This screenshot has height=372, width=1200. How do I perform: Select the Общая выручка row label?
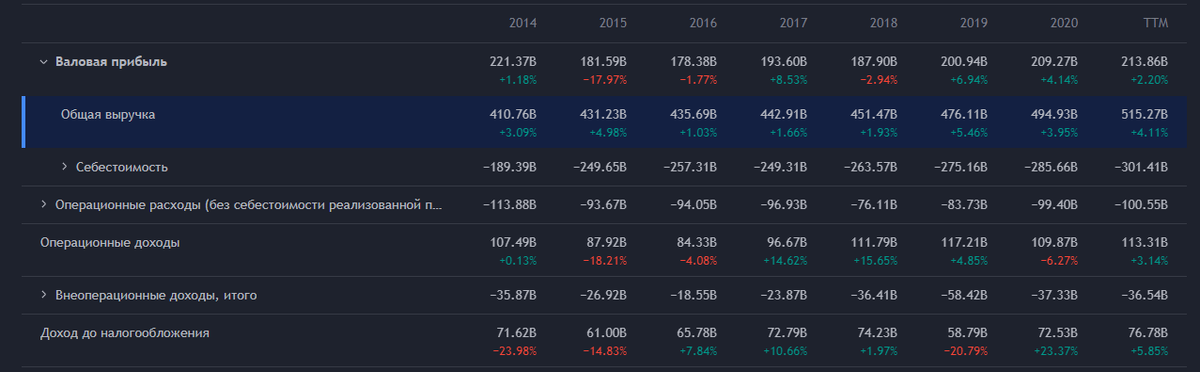(x=108, y=115)
